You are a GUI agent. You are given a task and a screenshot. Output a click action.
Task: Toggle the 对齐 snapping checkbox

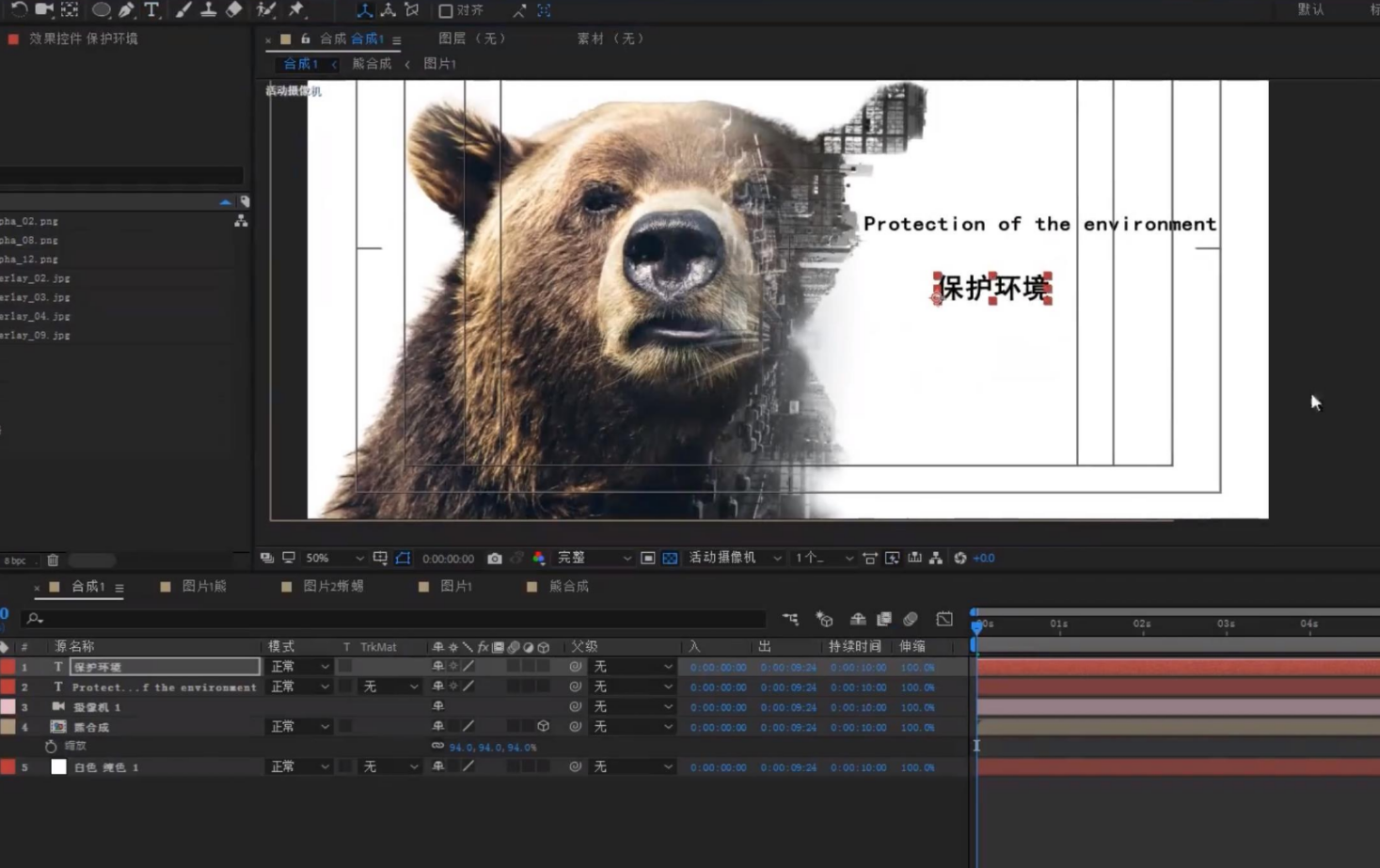[446, 10]
